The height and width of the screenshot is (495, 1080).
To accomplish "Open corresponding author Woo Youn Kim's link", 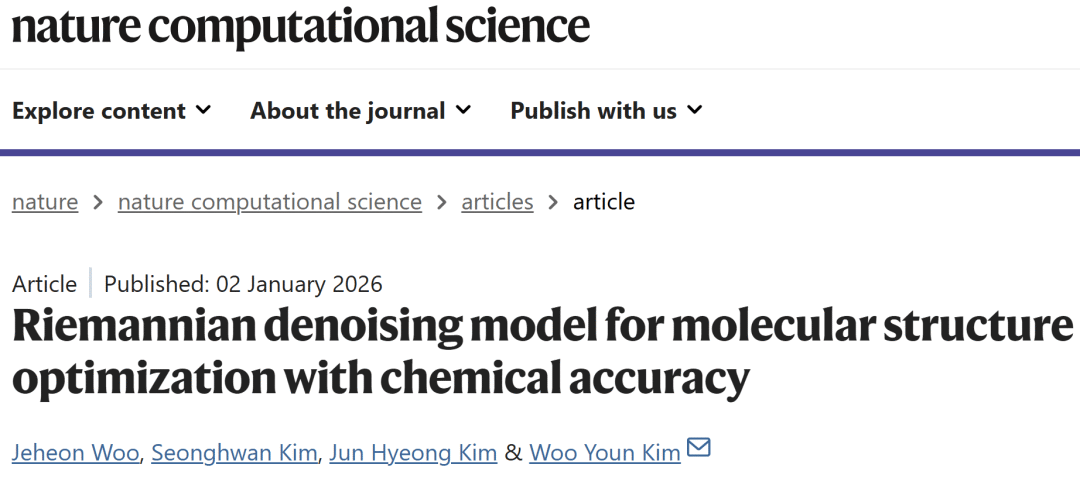I will tap(604, 453).
